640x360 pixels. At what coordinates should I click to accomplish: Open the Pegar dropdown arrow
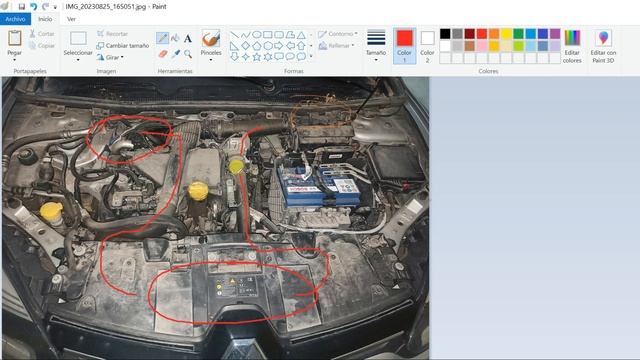click(14, 60)
